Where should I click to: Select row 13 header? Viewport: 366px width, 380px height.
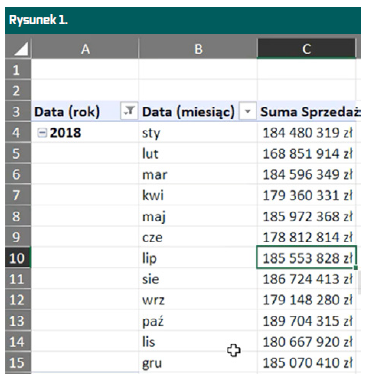(x=18, y=321)
